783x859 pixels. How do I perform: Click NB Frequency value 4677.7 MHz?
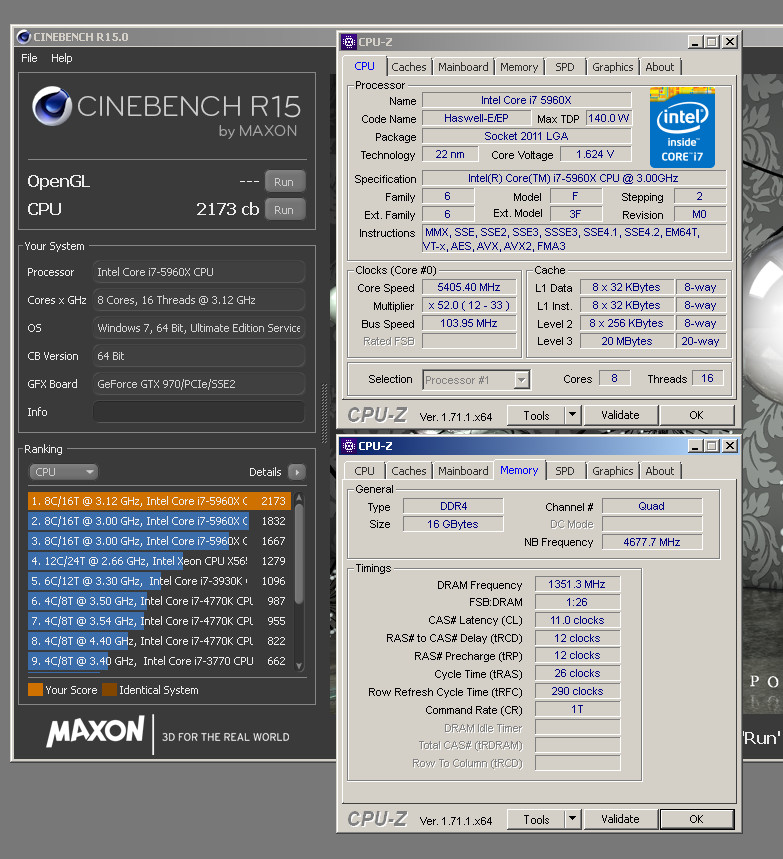coord(652,542)
